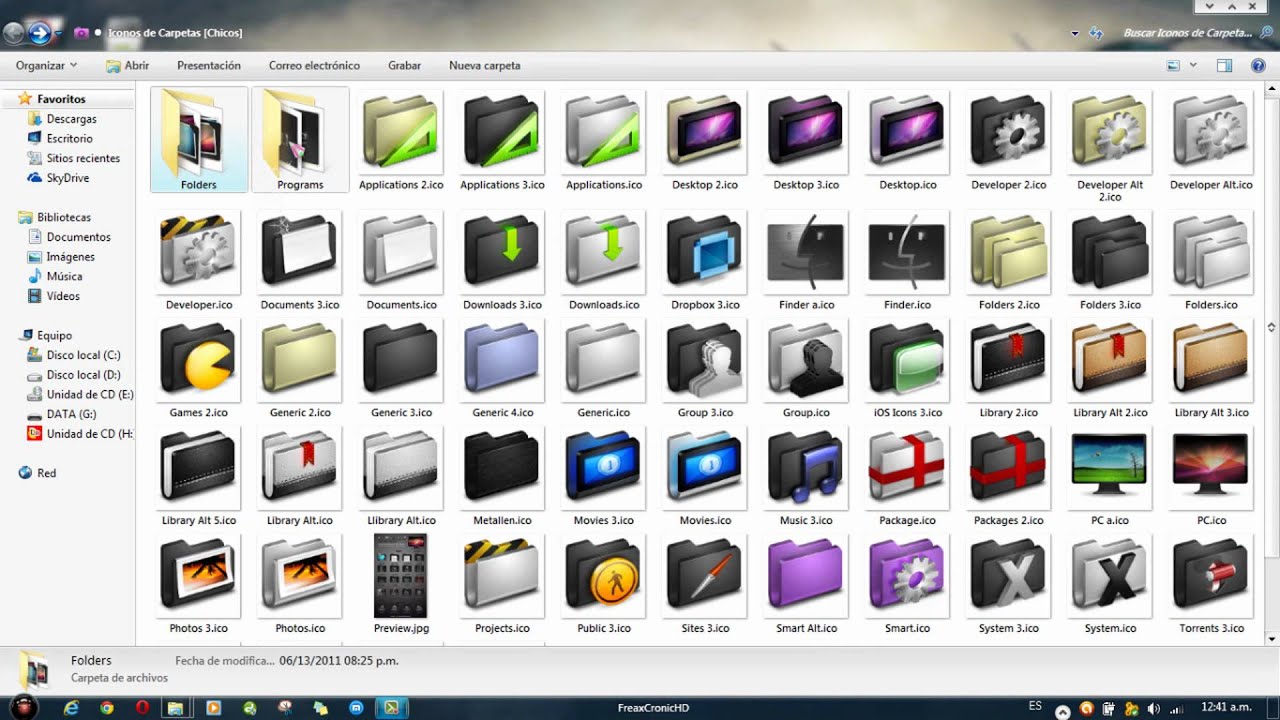Screen dimensions: 1280x720
Task: Open the Programs folder
Action: tap(300, 139)
